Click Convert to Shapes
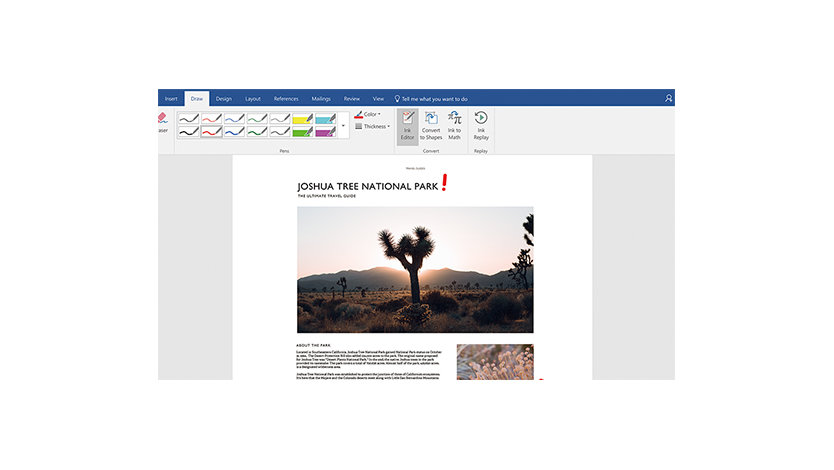Screen dimensions: 834x470 [431, 127]
